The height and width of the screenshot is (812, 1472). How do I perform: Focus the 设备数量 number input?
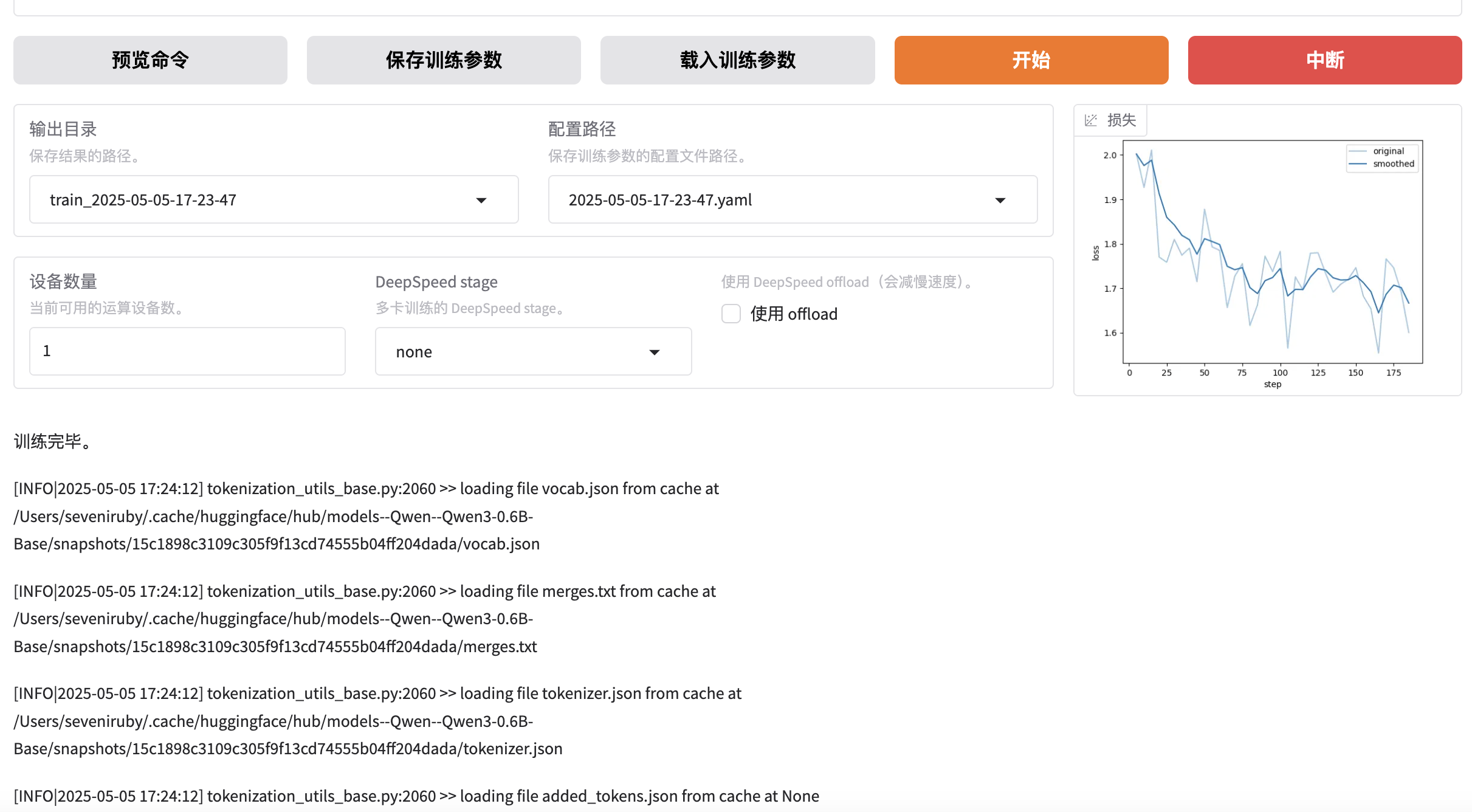[187, 351]
